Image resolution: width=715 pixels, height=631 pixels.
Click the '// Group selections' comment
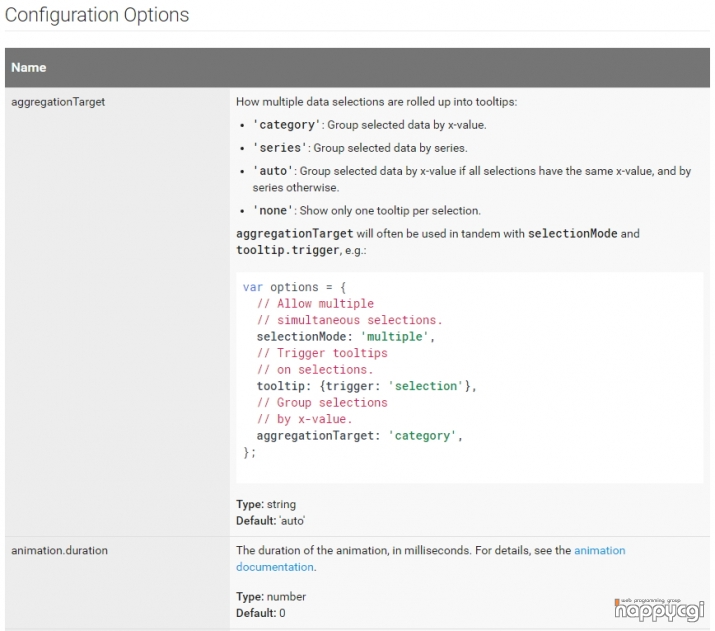[322, 403]
